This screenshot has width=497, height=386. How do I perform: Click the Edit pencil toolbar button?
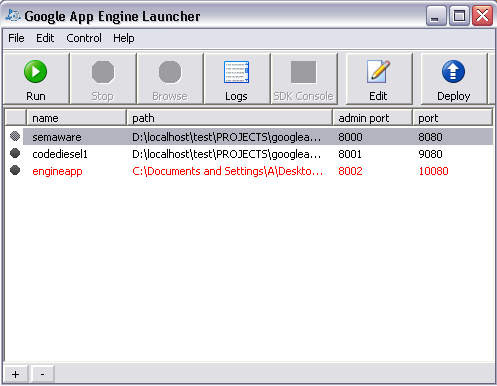[379, 79]
